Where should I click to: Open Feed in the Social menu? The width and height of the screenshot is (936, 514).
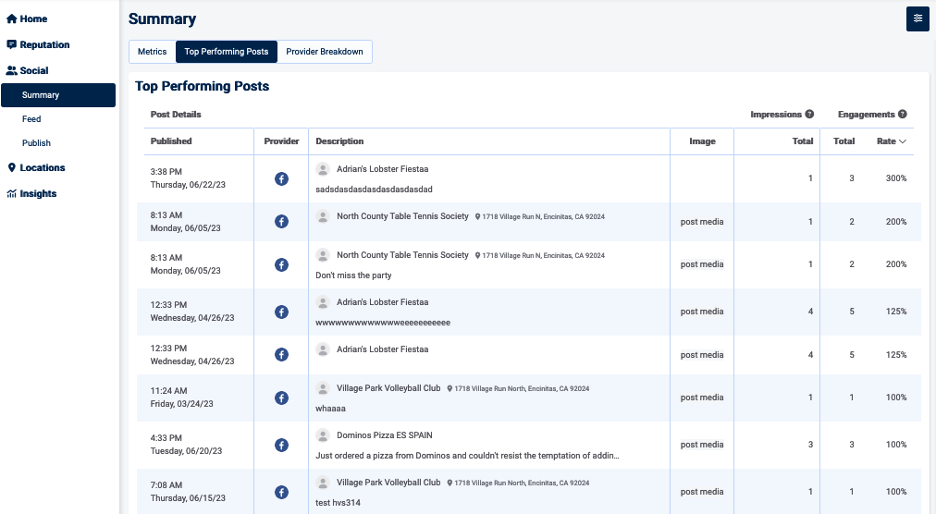tap(32, 119)
